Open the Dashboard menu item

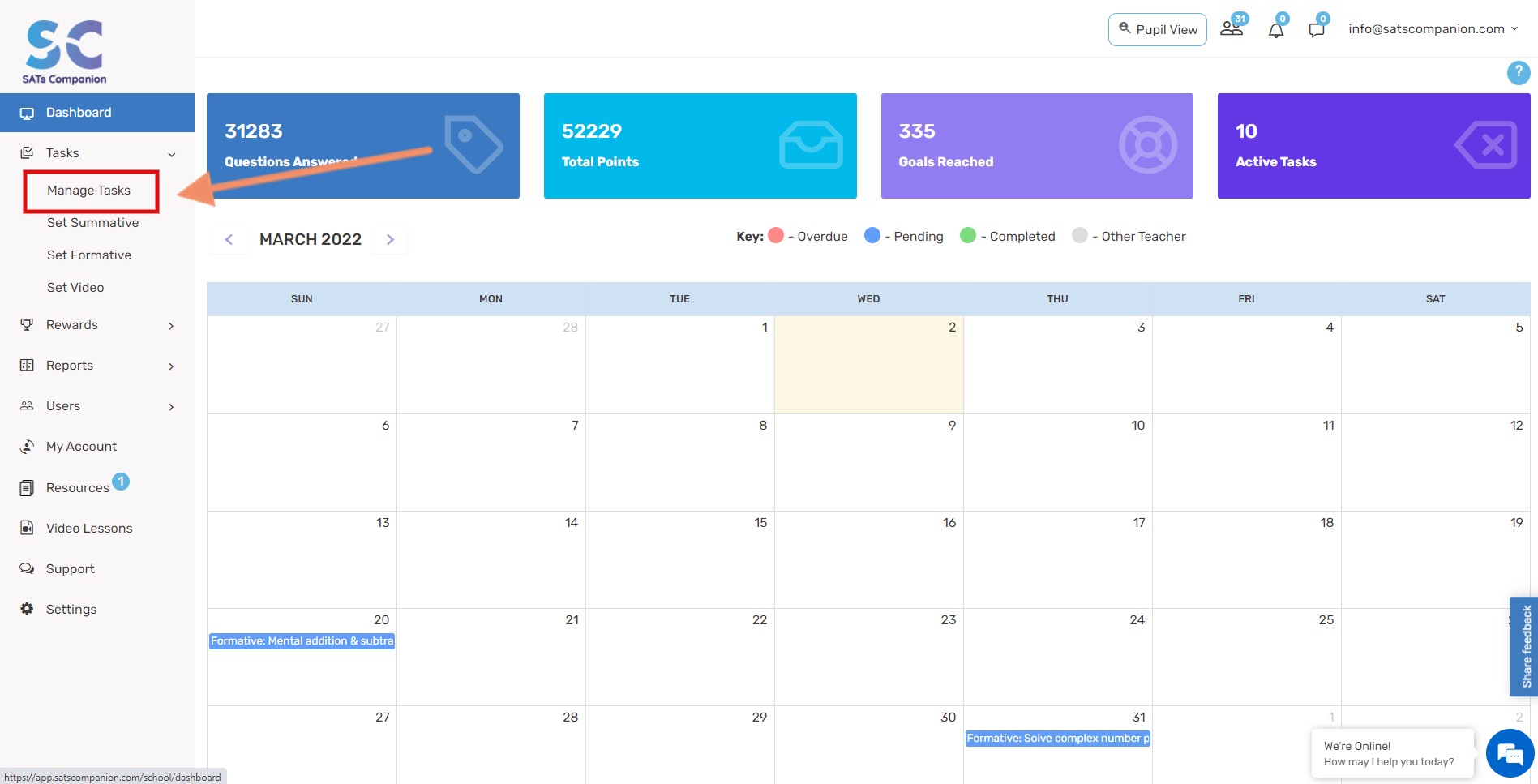pos(97,113)
